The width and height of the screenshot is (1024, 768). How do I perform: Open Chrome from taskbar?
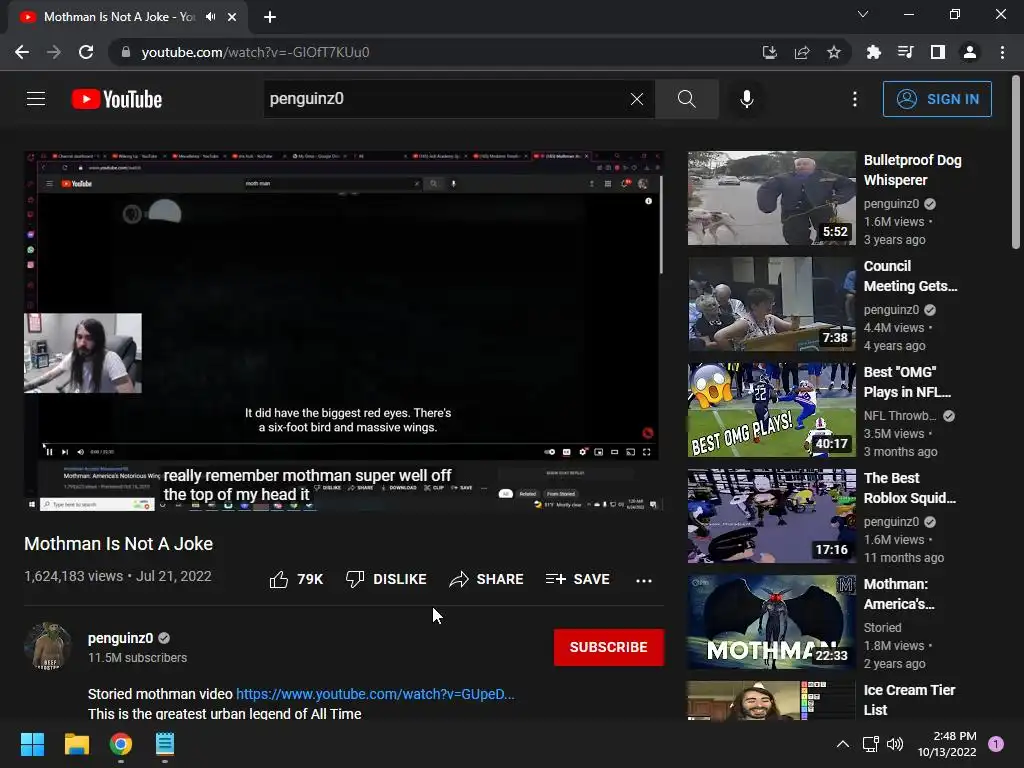point(121,744)
